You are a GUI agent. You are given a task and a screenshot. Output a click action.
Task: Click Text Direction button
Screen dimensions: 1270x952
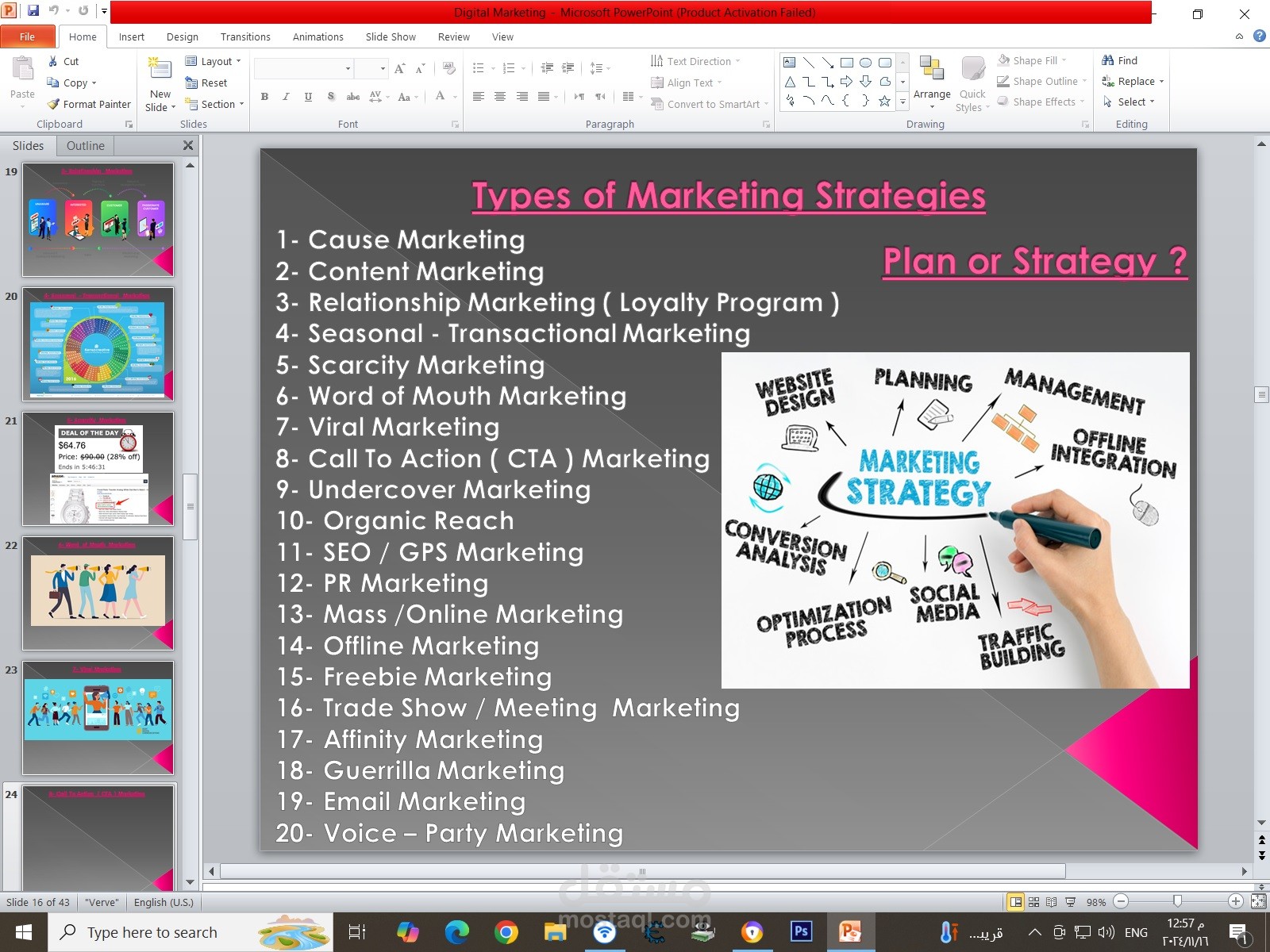[695, 61]
